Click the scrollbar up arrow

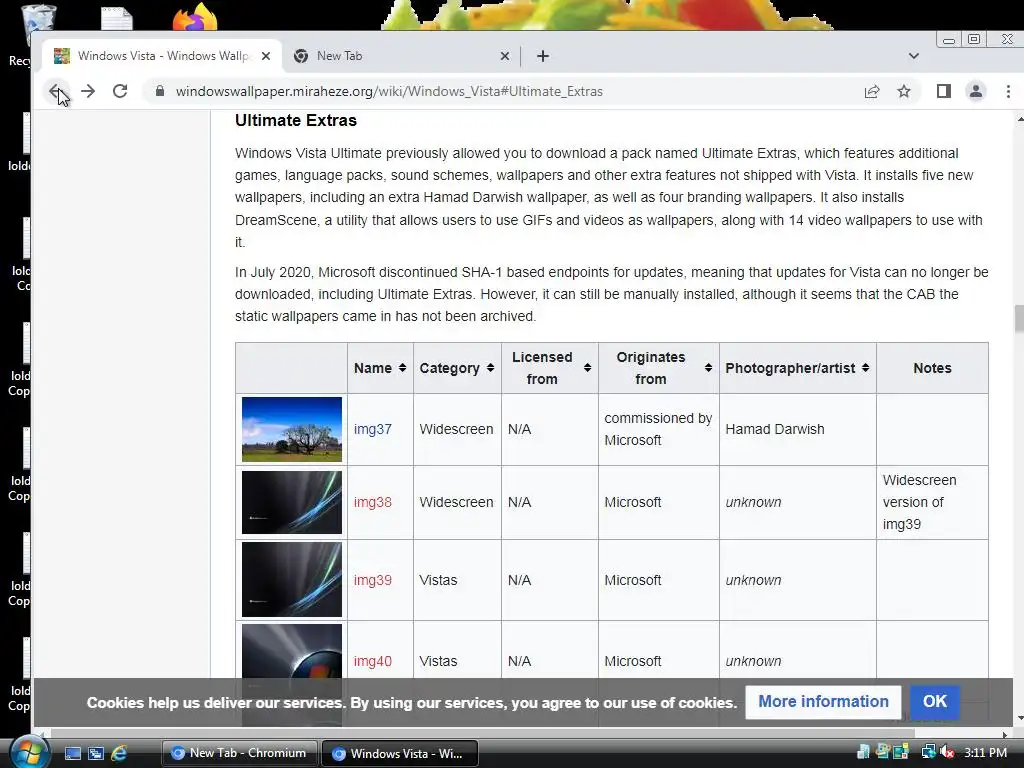[1019, 120]
